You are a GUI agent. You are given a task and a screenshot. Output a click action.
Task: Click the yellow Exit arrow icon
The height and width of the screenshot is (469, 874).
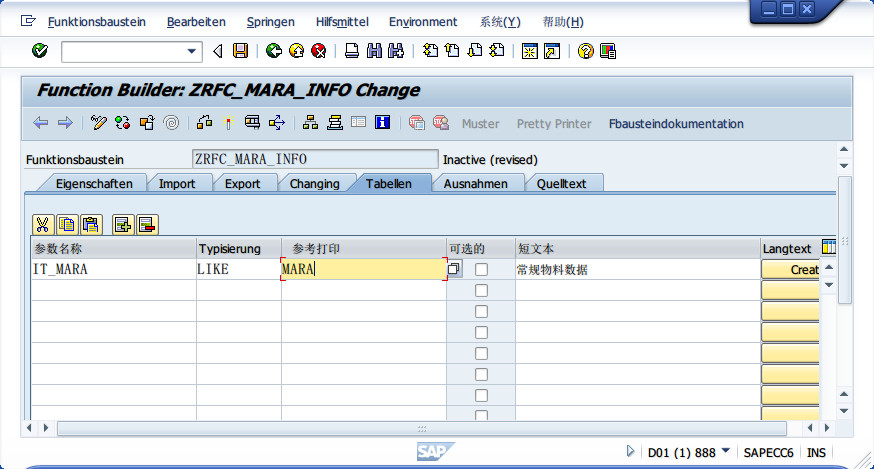(x=296, y=51)
